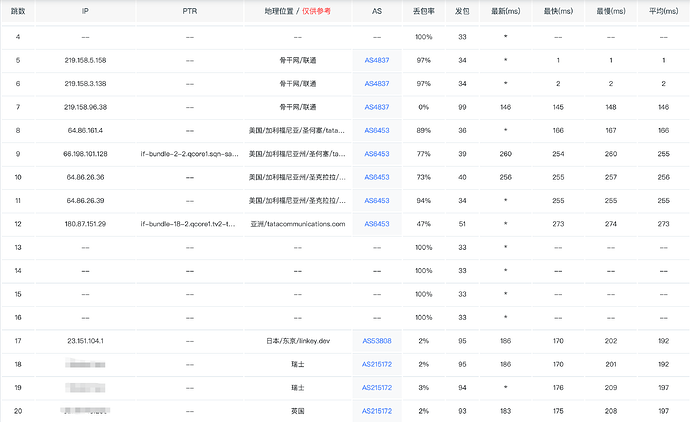Screen dimensions: 690x422
Task: Open AS6453 link for IP 66.198.101.128
Action: click(377, 154)
